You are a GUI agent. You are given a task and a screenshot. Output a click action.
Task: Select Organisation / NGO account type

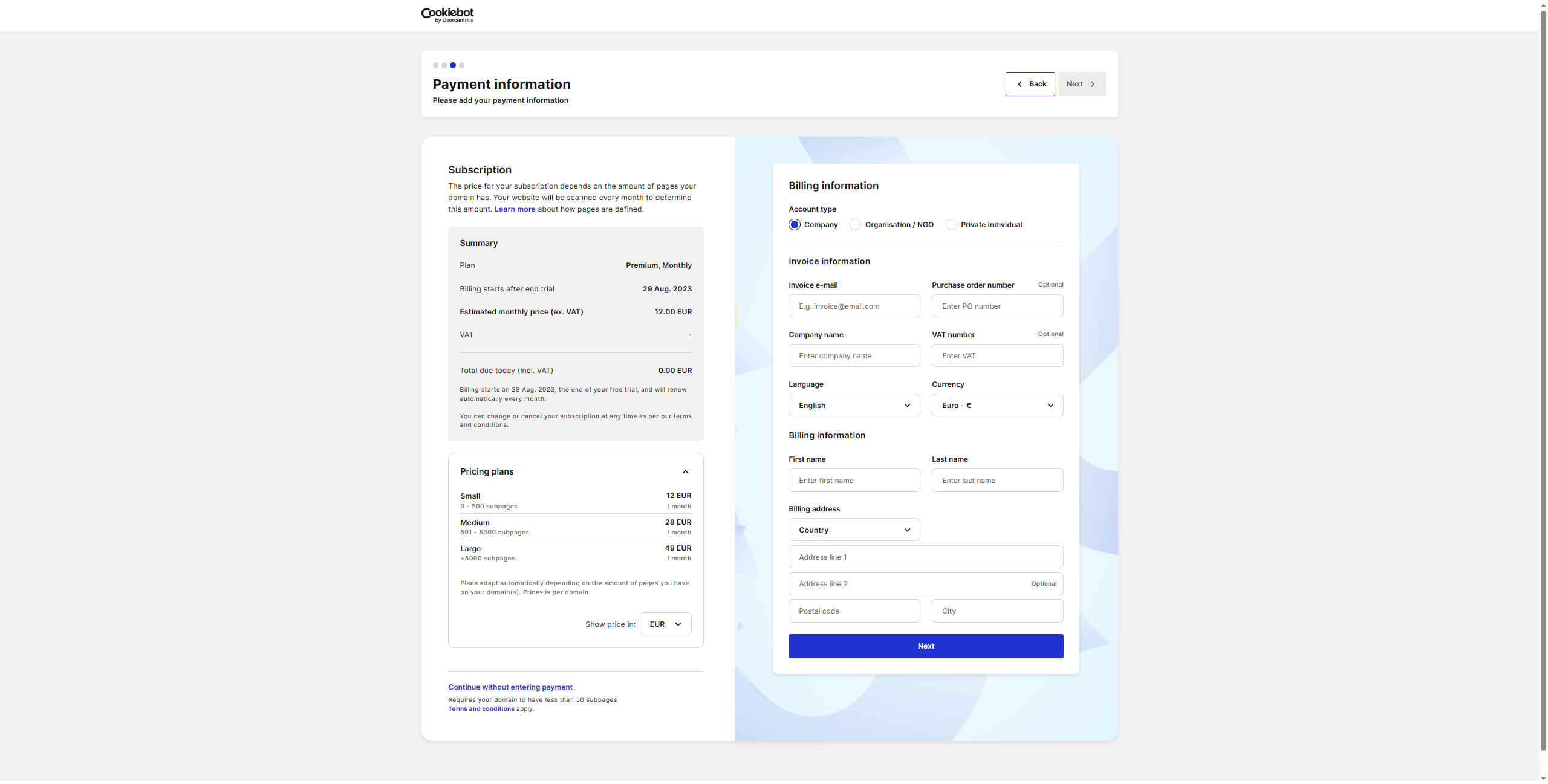[855, 225]
